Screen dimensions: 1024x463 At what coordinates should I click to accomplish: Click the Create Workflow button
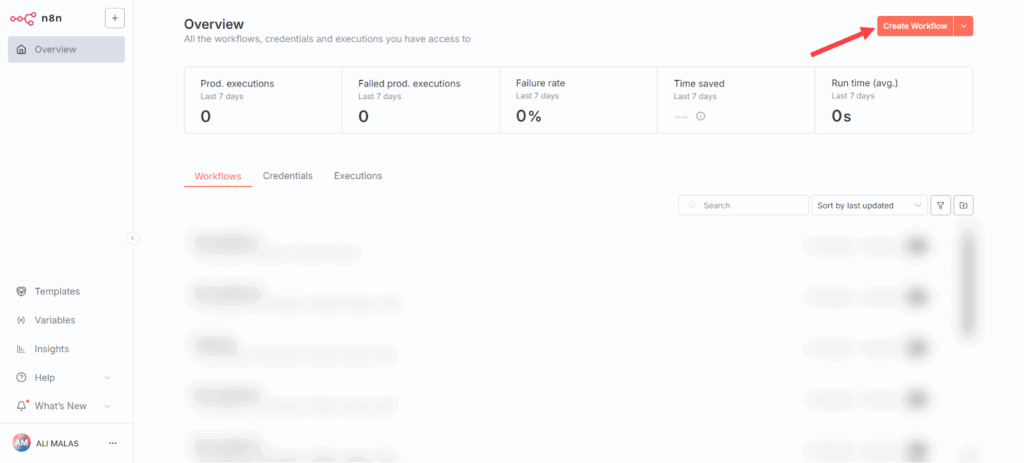tap(914, 26)
